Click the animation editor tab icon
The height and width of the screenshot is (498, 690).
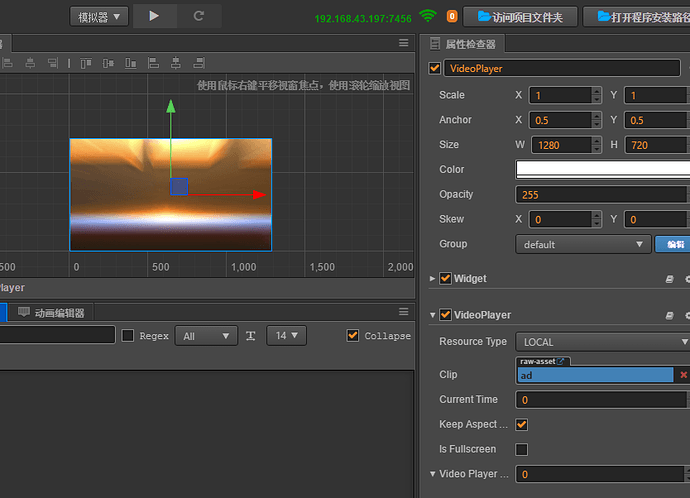(24, 312)
